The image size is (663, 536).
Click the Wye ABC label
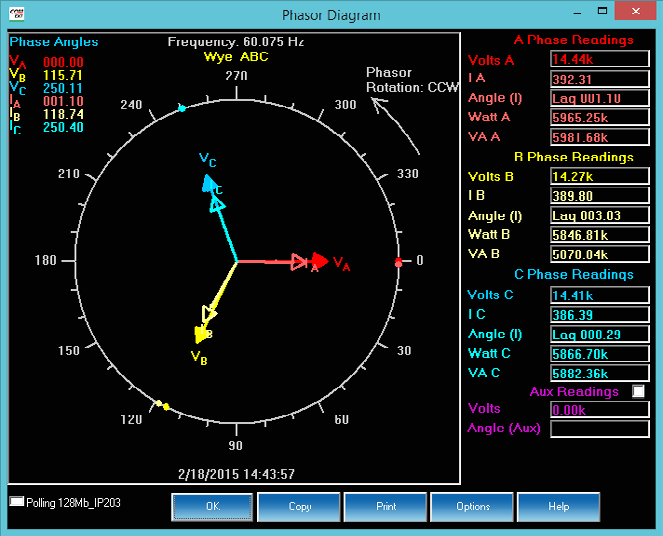[236, 57]
